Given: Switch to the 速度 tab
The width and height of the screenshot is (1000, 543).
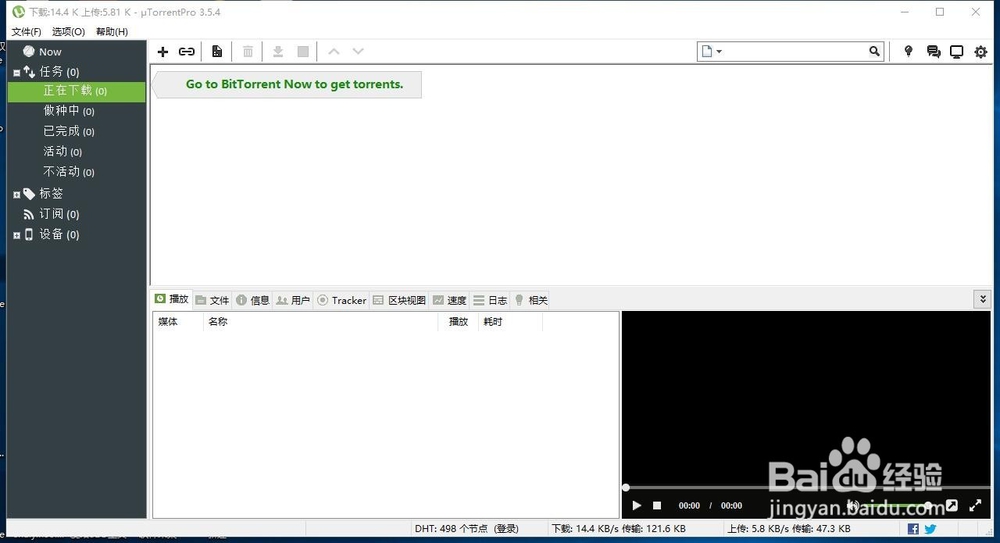Looking at the screenshot, I should point(450,300).
